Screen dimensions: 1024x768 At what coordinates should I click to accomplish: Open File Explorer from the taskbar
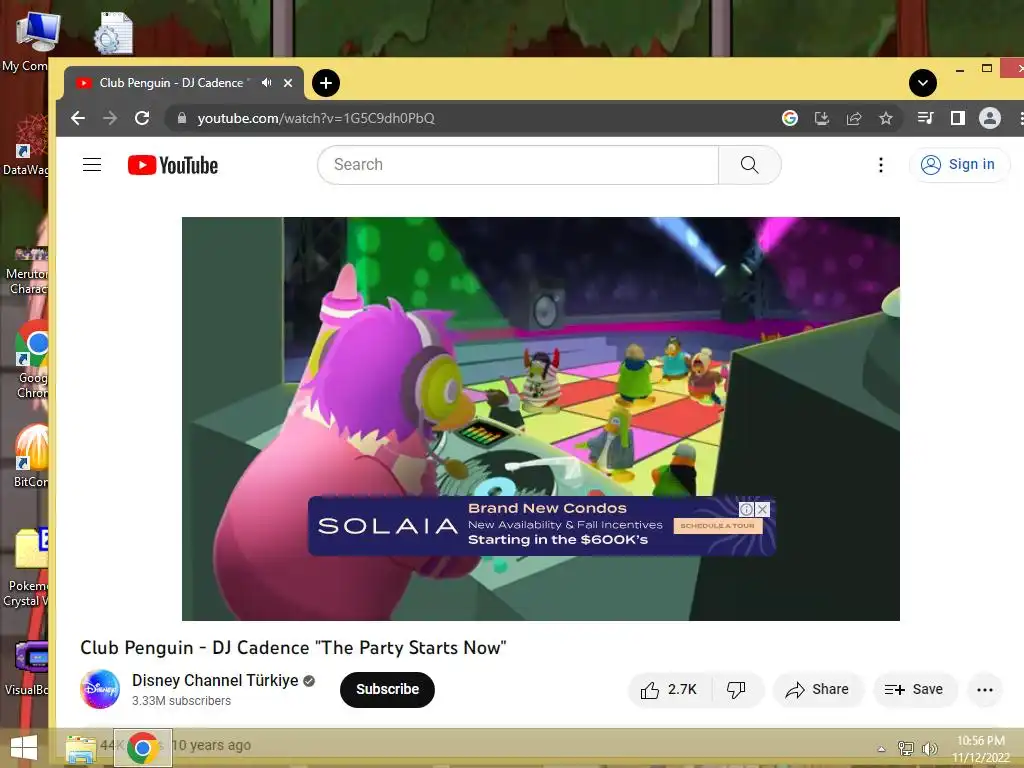pos(81,748)
